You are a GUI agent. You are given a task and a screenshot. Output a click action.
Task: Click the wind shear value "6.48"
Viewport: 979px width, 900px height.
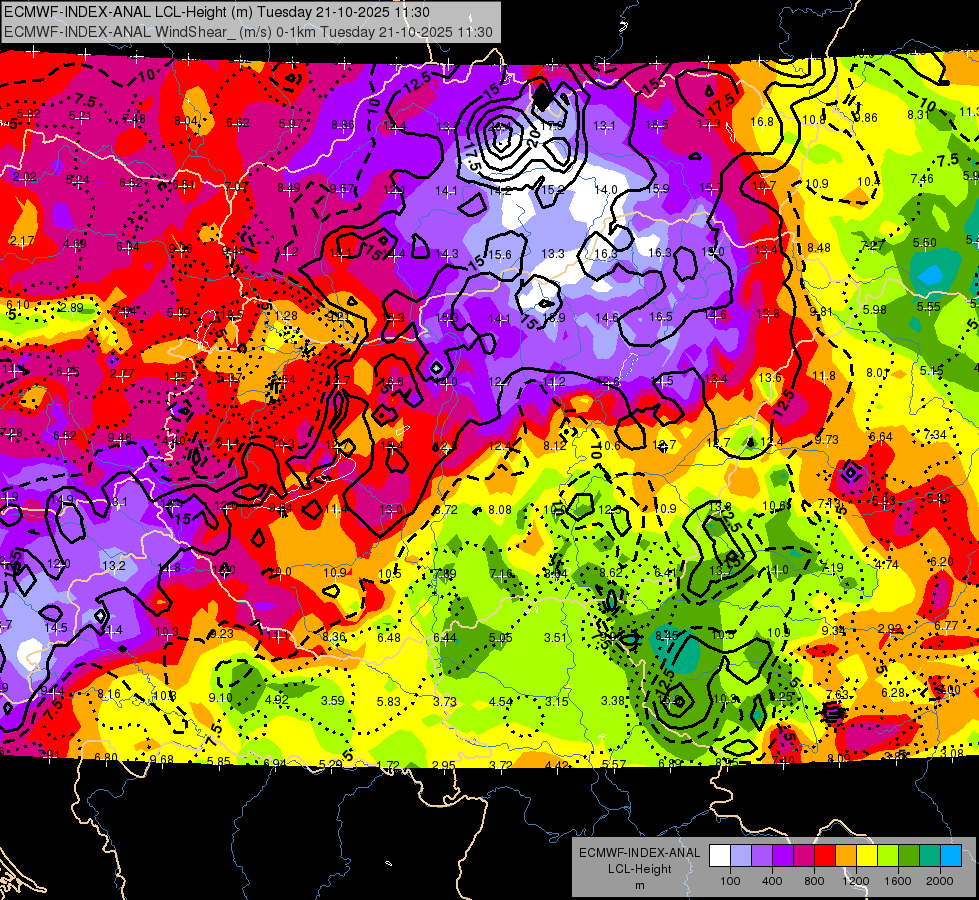tap(389, 638)
